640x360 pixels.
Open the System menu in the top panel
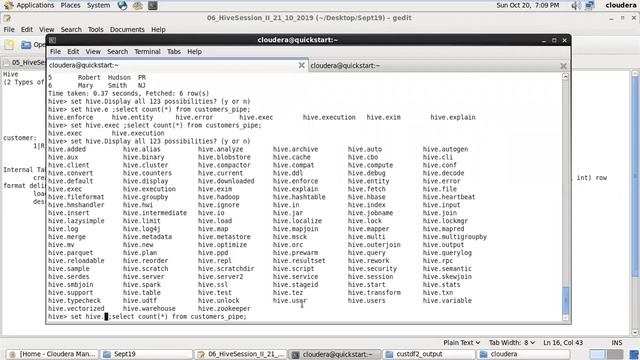click(x=98, y=5)
